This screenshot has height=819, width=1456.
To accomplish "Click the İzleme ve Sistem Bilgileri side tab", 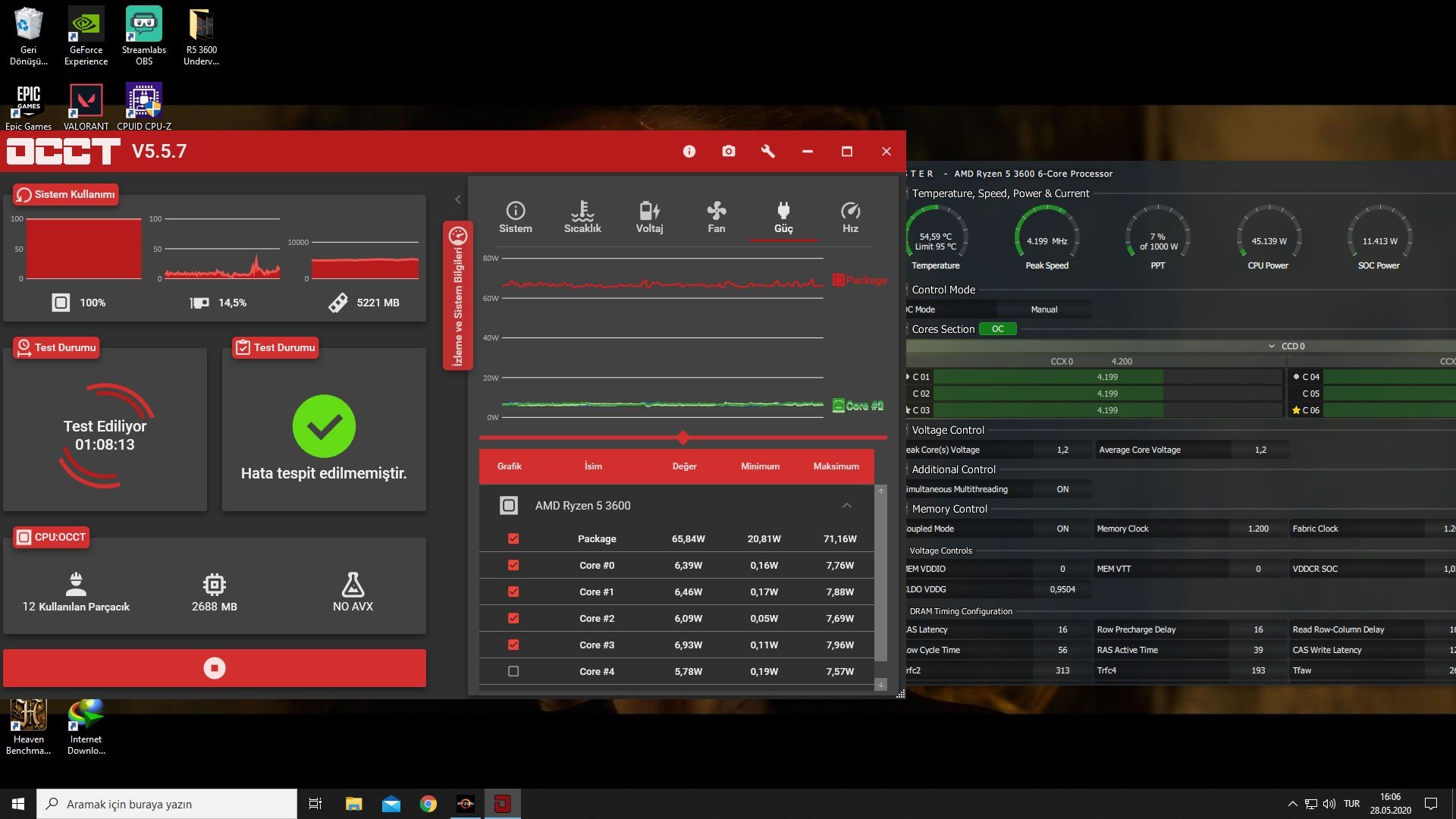I will pyautogui.click(x=458, y=296).
